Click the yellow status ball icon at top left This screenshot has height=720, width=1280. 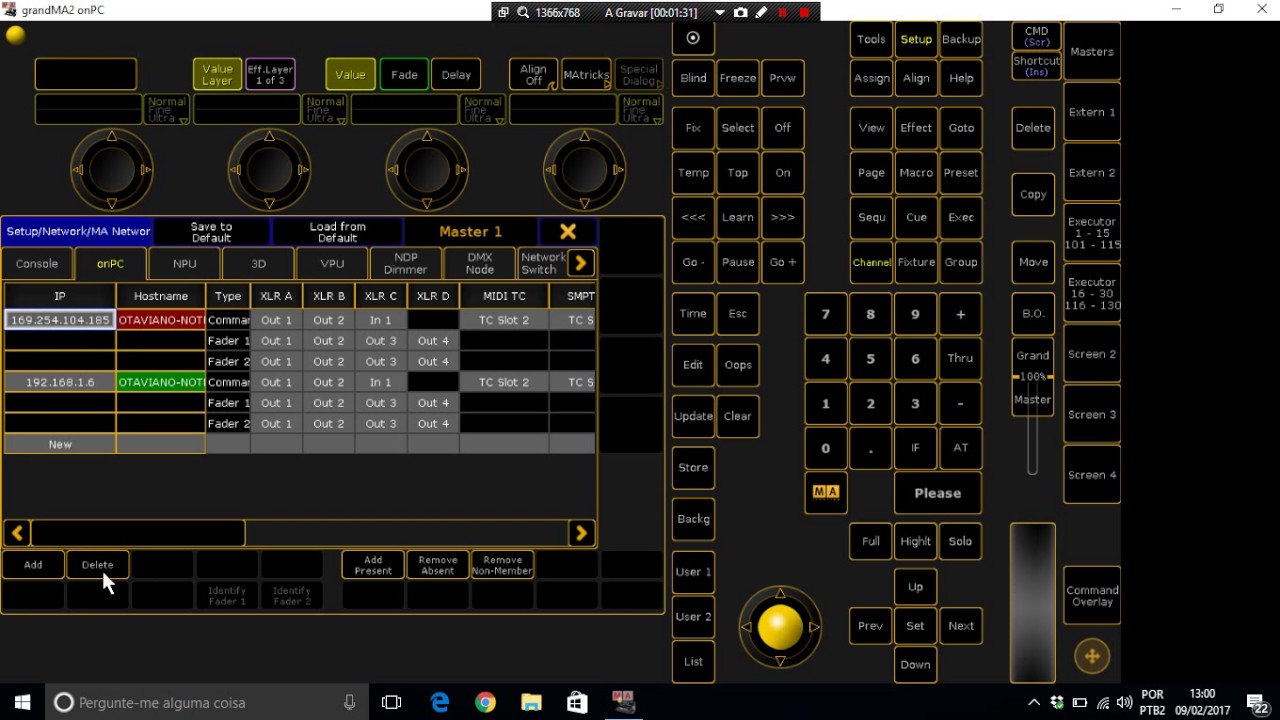(x=15, y=35)
